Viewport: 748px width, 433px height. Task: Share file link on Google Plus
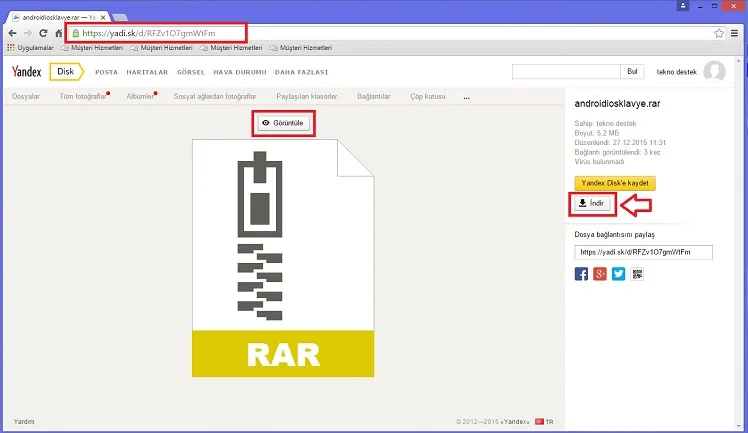pos(600,274)
